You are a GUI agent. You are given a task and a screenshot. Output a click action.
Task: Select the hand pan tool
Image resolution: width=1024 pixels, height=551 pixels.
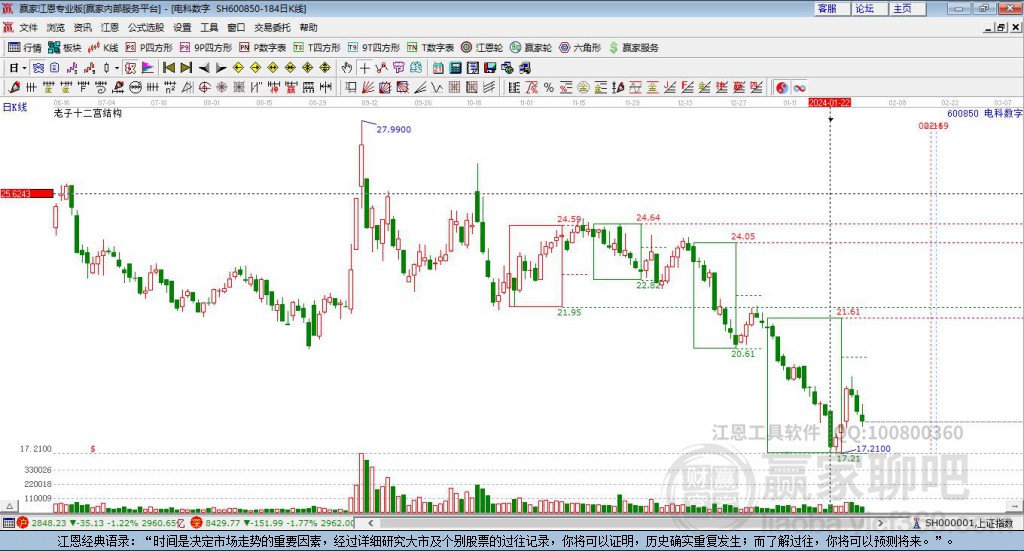click(x=347, y=68)
